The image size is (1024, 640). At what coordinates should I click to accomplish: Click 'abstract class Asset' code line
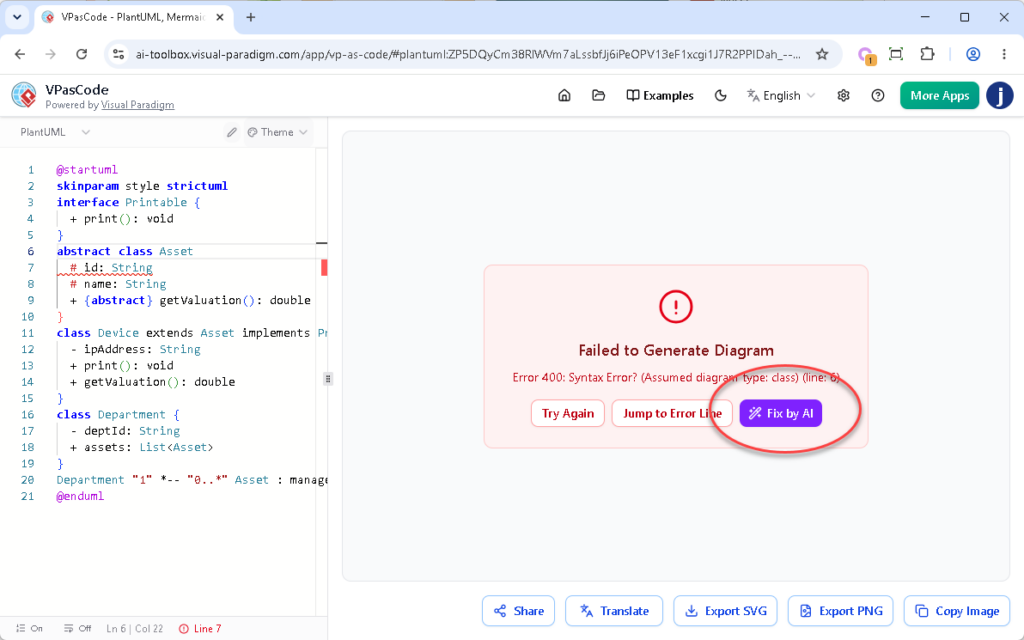pos(125,251)
